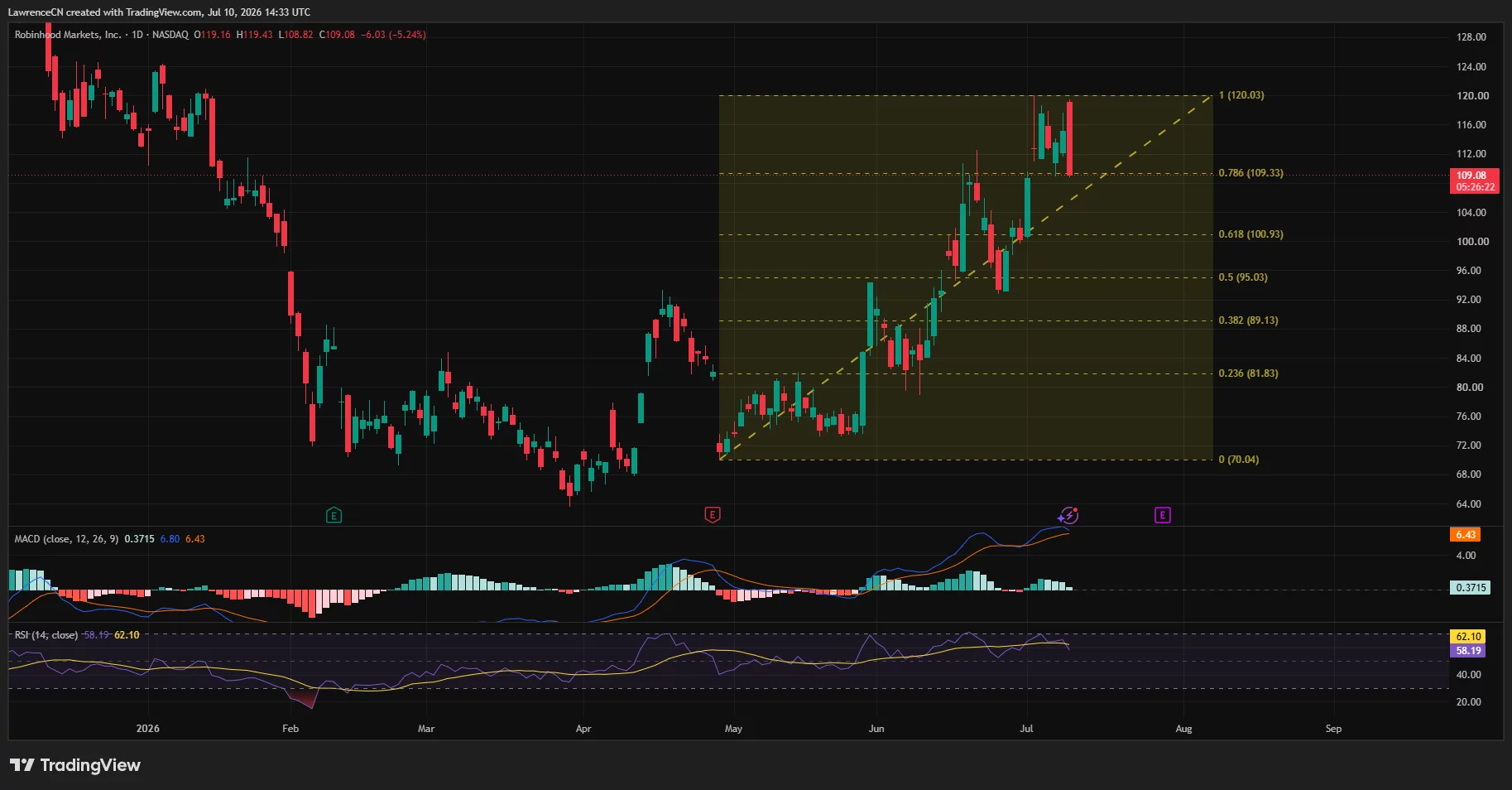Open the TradingView logo at the bottom left
Viewport: 1512px width, 790px height.
point(75,764)
